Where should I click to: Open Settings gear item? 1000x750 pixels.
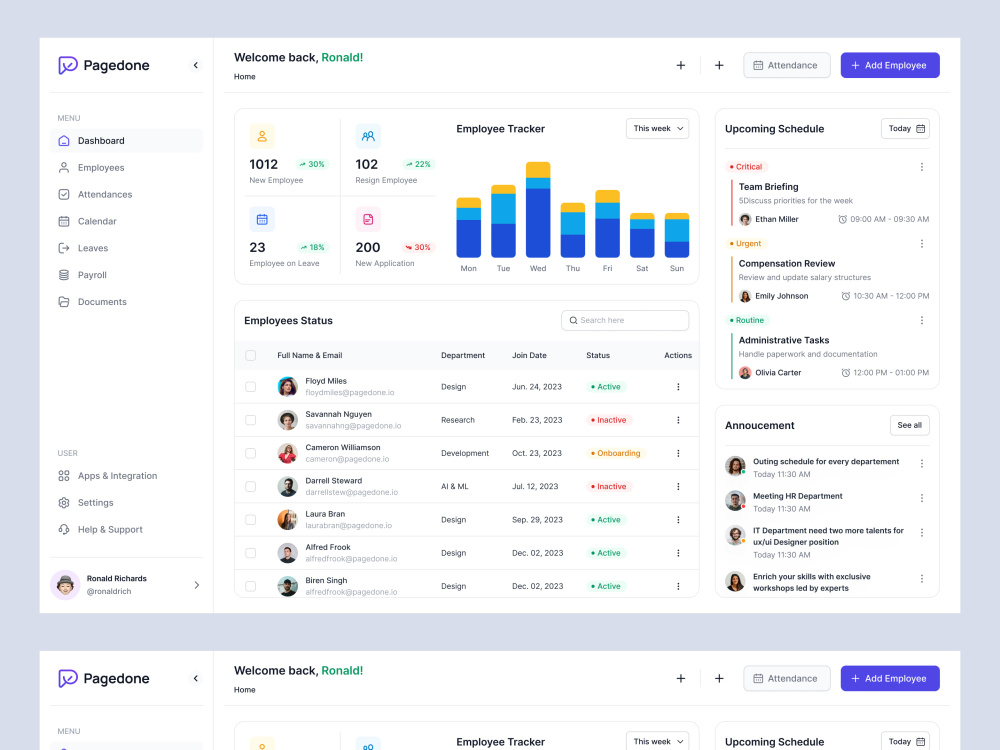tap(126, 503)
